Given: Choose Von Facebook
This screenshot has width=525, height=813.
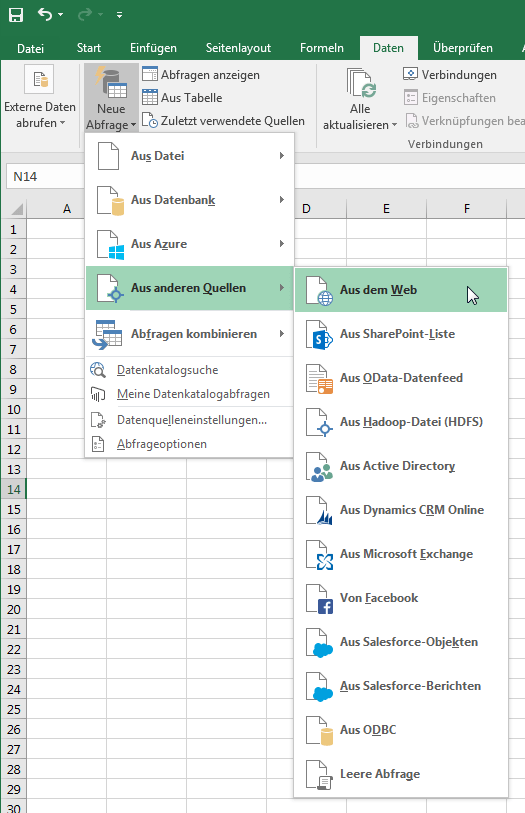Looking at the screenshot, I should coord(401,598).
